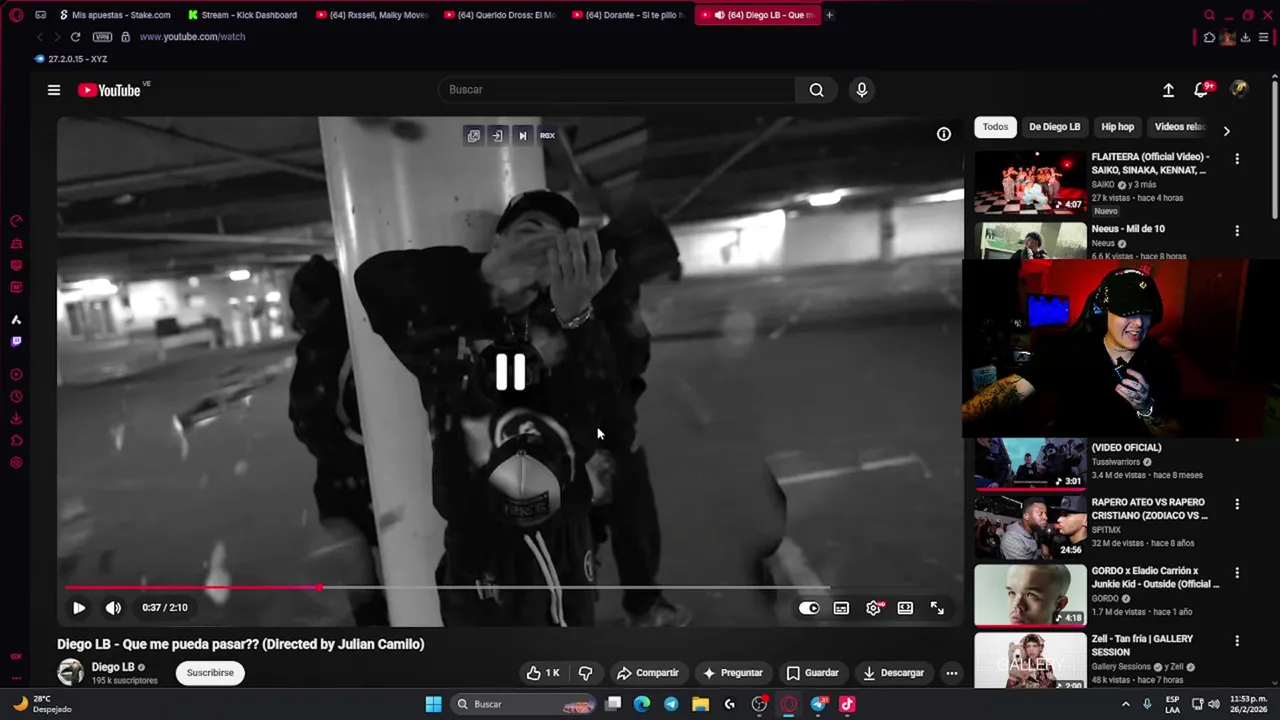The image size is (1280, 720).
Task: Click the search magnifier button
Action: [817, 90]
